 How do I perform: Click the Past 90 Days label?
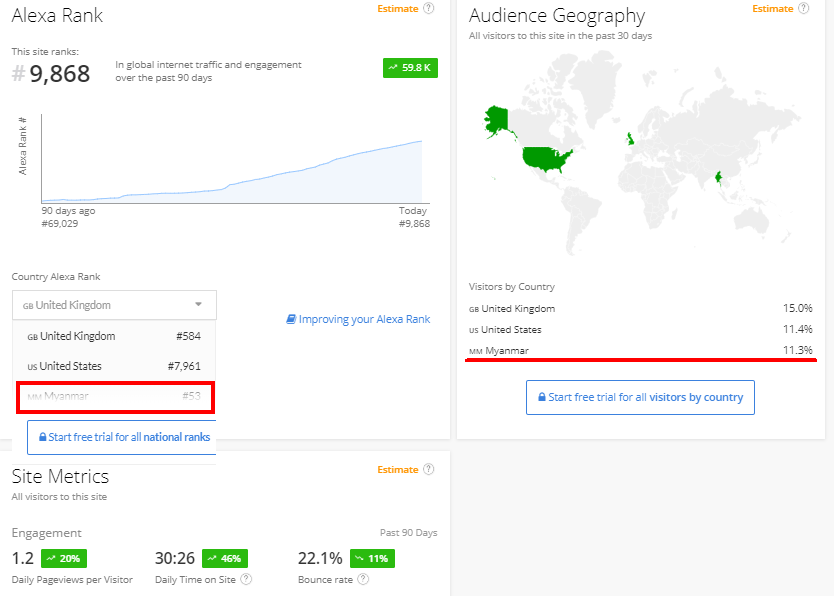tap(408, 533)
